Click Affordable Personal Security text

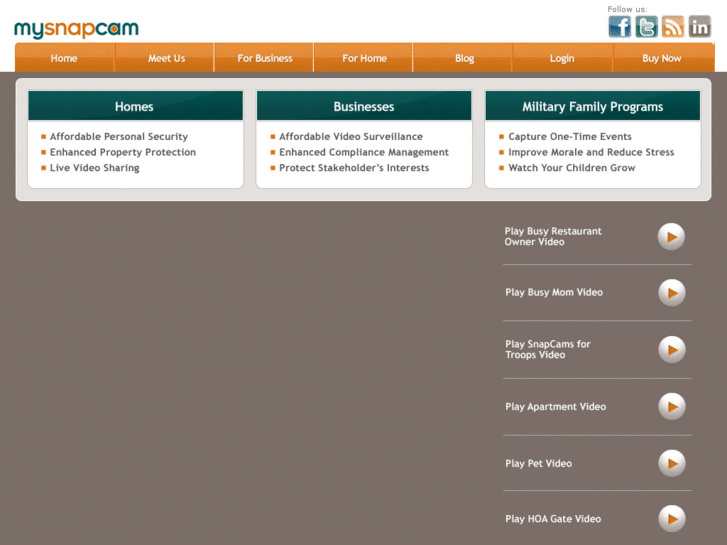119,136
